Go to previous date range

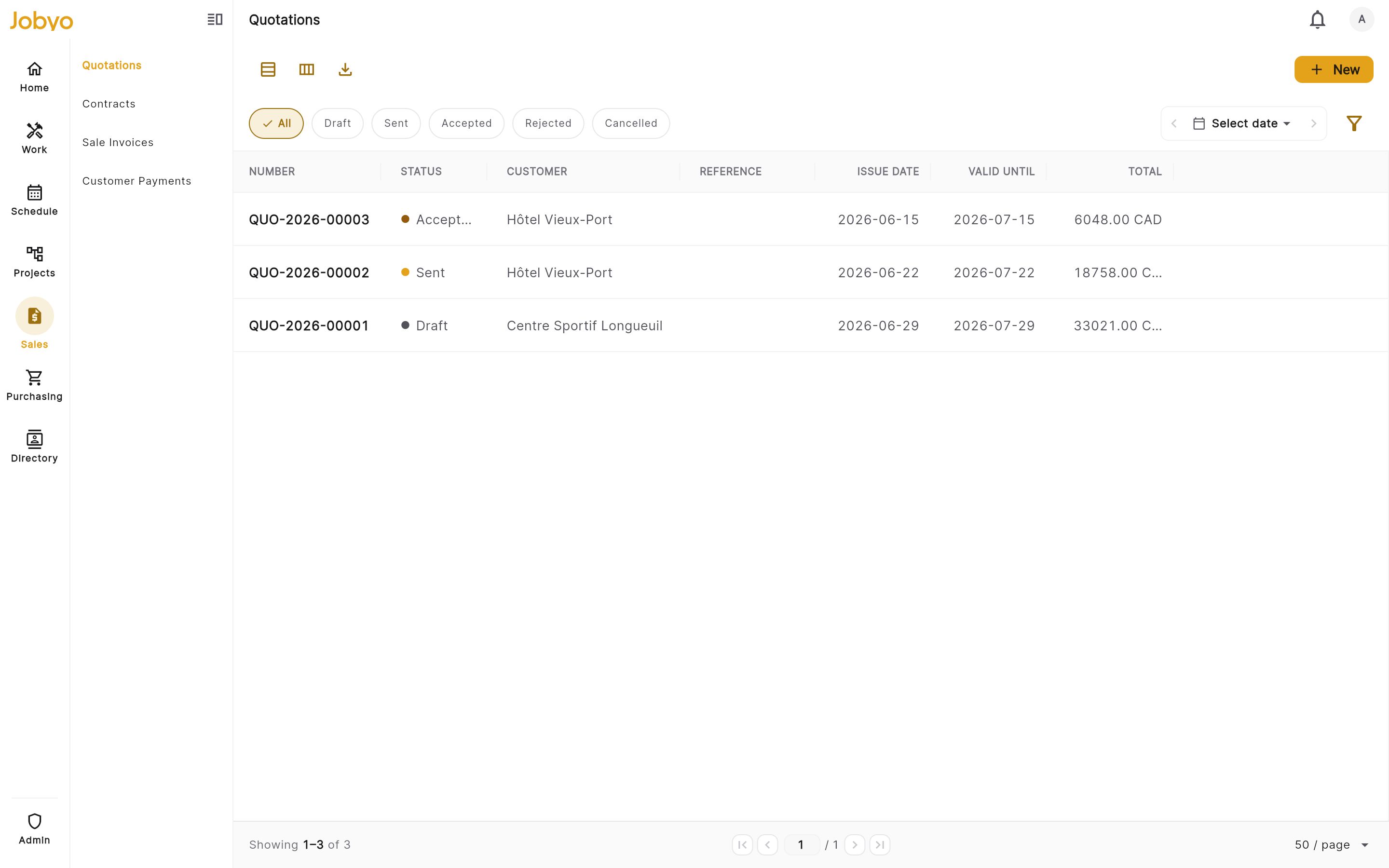coord(1174,123)
